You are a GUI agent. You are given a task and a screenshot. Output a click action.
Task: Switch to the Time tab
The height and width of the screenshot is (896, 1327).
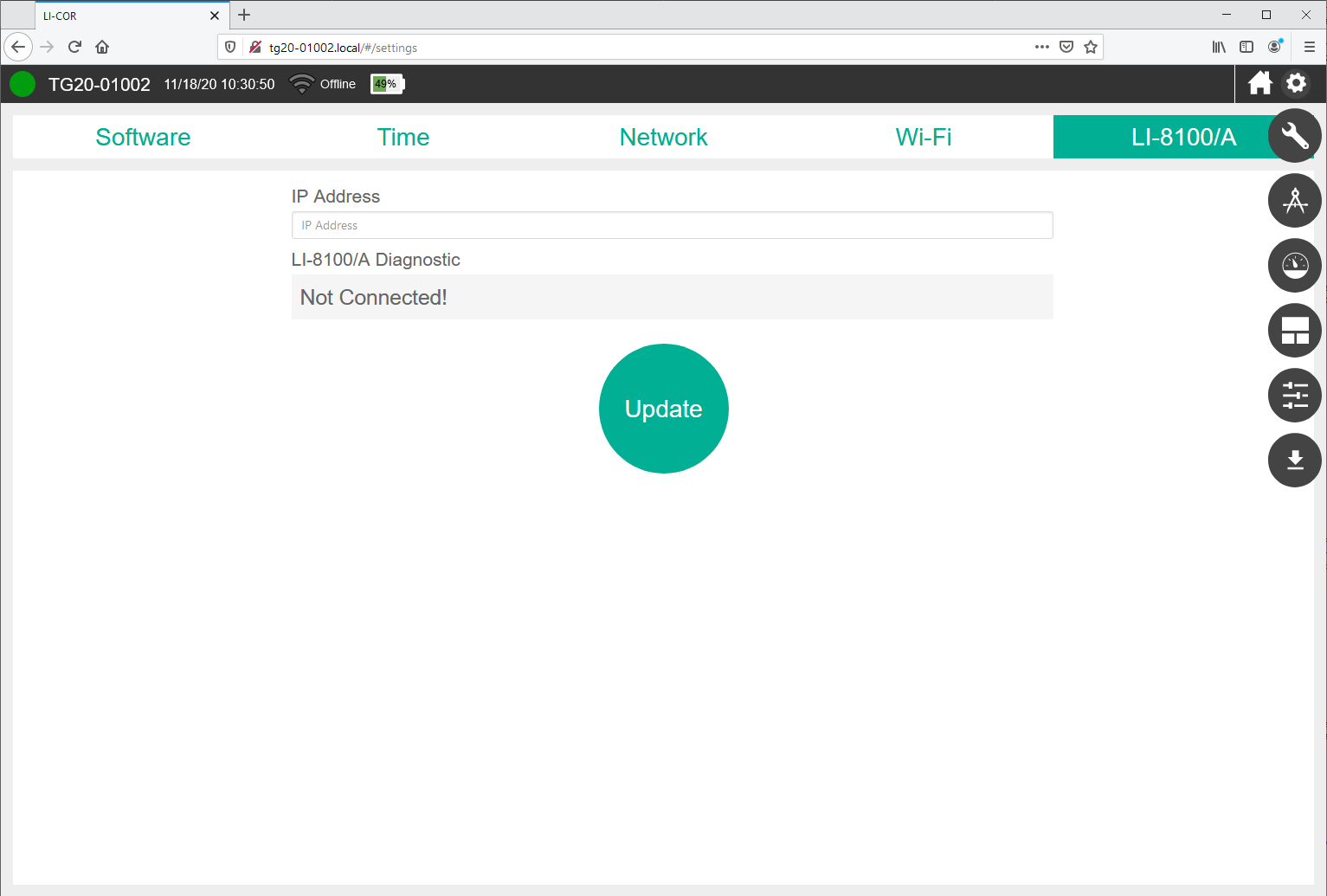403,137
